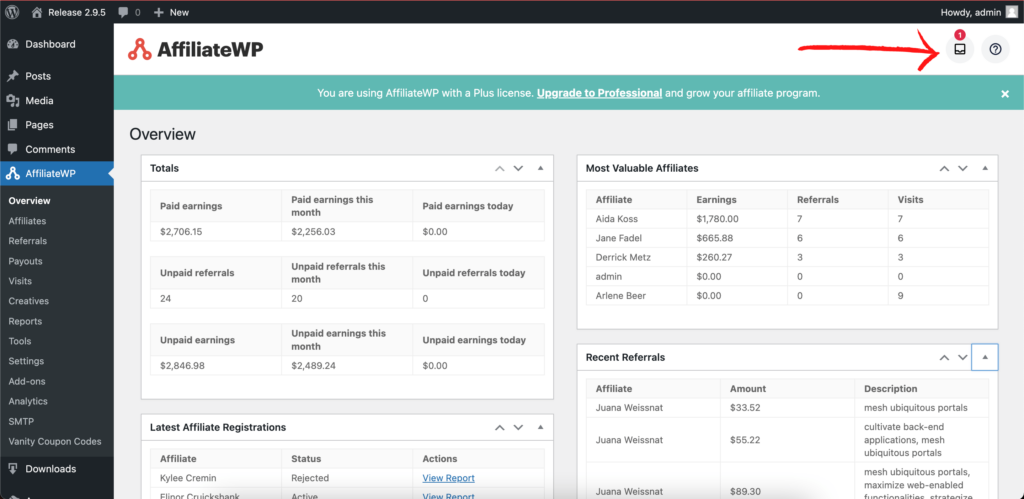Image resolution: width=1024 pixels, height=499 pixels.
Task: Click Totals panel title
Action: click(165, 168)
